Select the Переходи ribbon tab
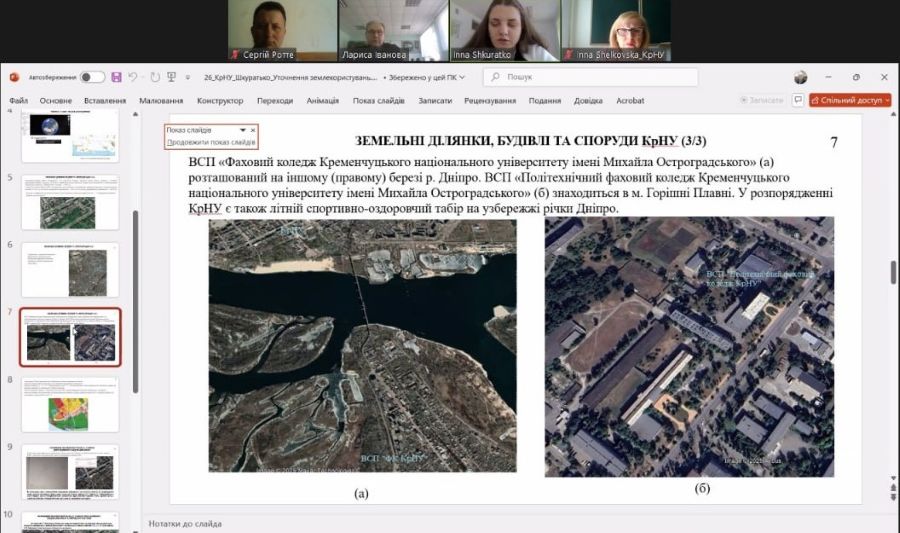This screenshot has width=900, height=533. coord(275,100)
